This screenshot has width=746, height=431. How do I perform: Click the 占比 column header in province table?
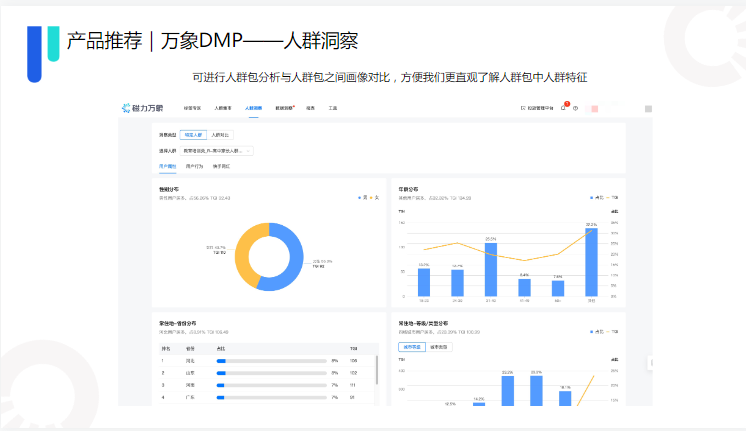click(221, 349)
